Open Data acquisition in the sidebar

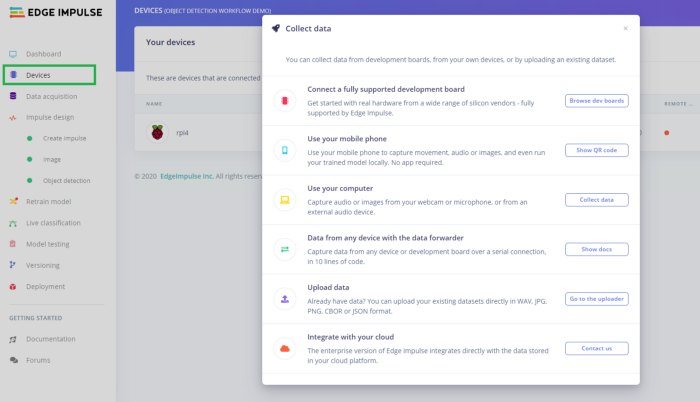51,96
